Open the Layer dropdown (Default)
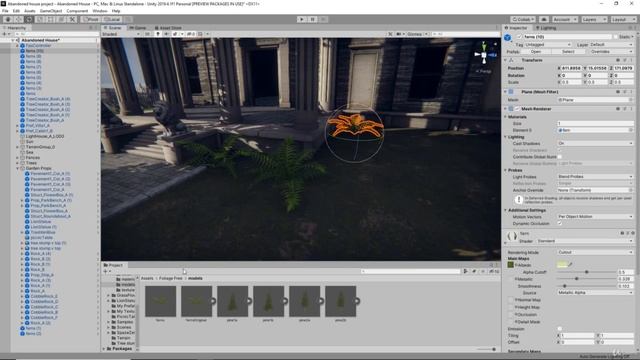Viewport: 640px width, 360px height. click(611, 44)
